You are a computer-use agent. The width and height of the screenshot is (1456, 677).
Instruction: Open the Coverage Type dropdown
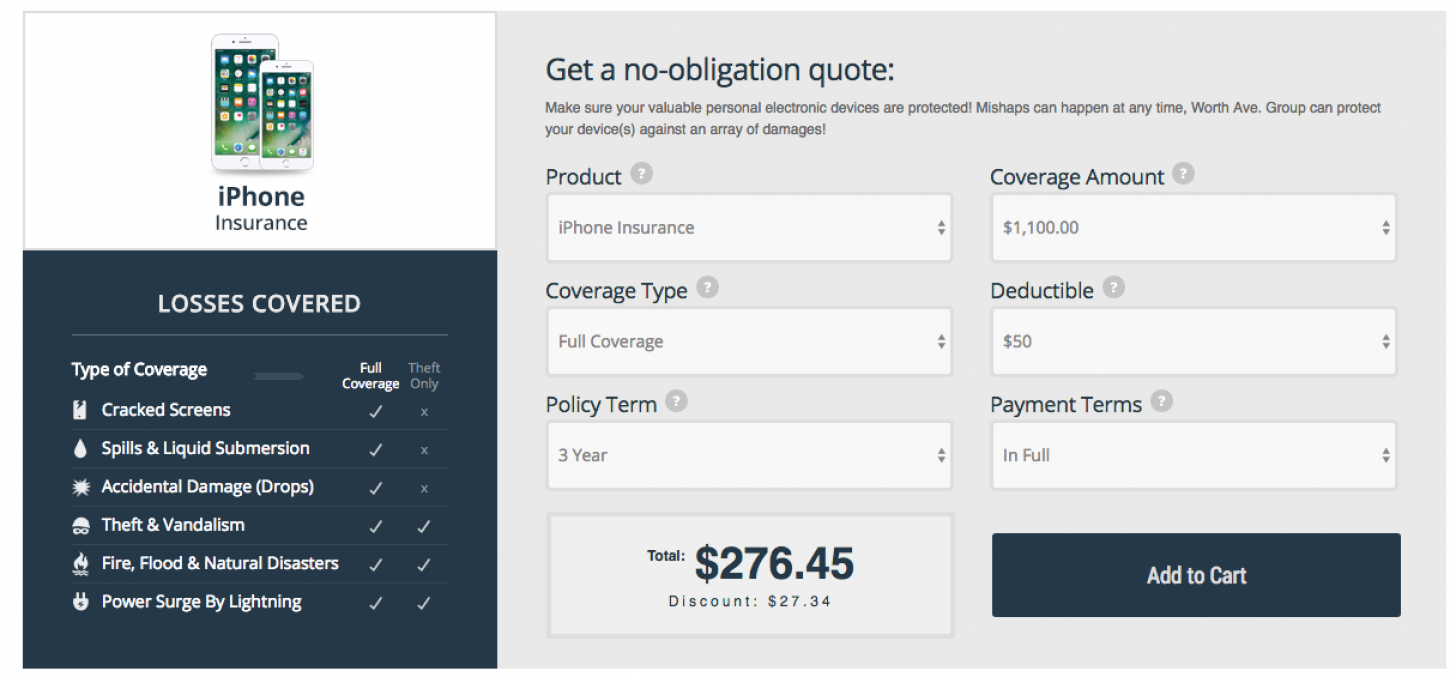click(x=749, y=342)
